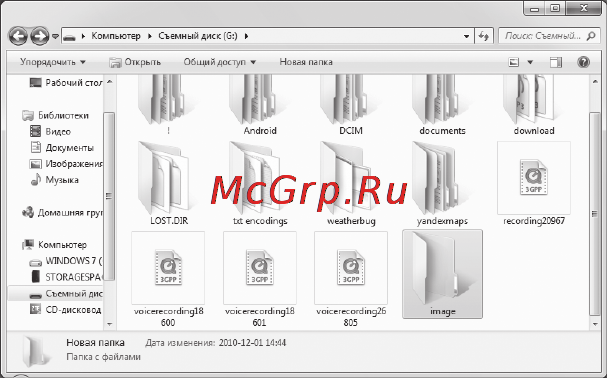Select the txt encodings folder
The height and width of the screenshot is (378, 607).
pyautogui.click(x=260, y=183)
